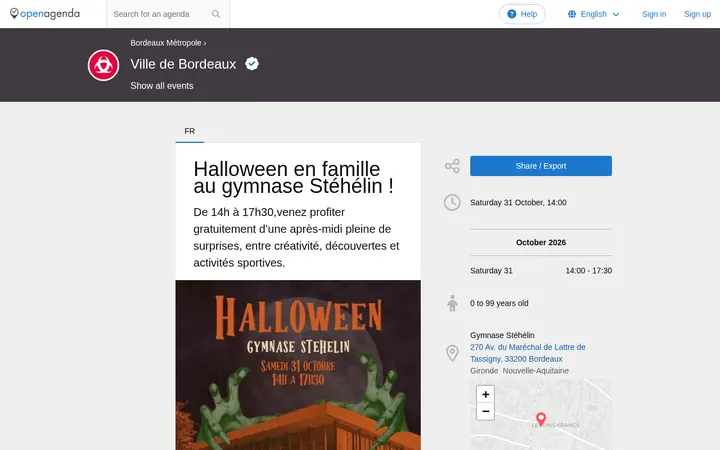Open the Help button
Viewport: 720px width, 450px height.
(522, 14)
